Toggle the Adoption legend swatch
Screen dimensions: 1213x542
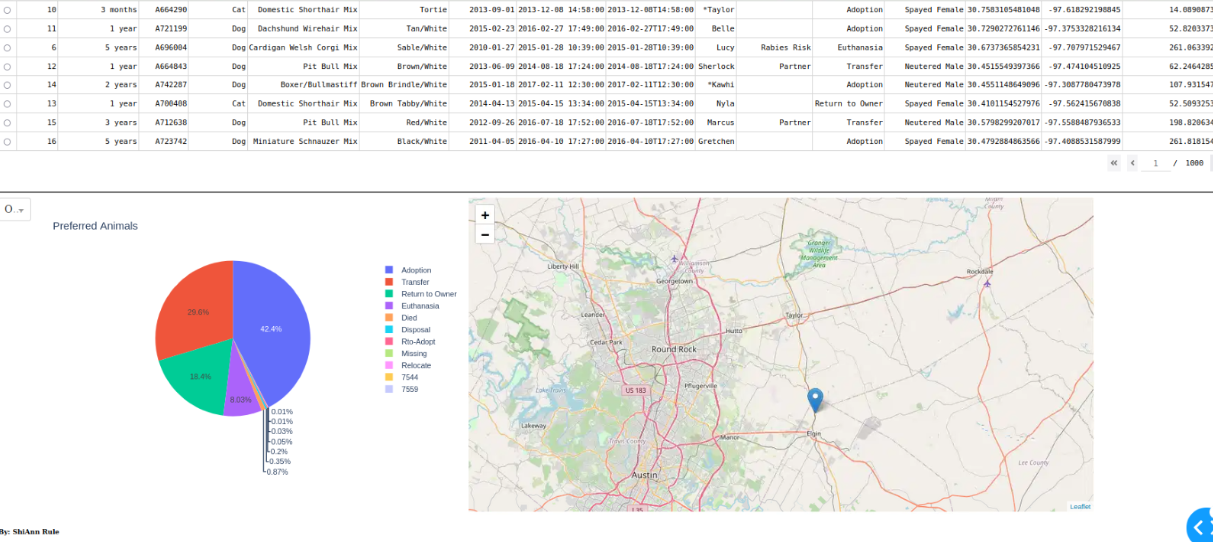[390, 270]
